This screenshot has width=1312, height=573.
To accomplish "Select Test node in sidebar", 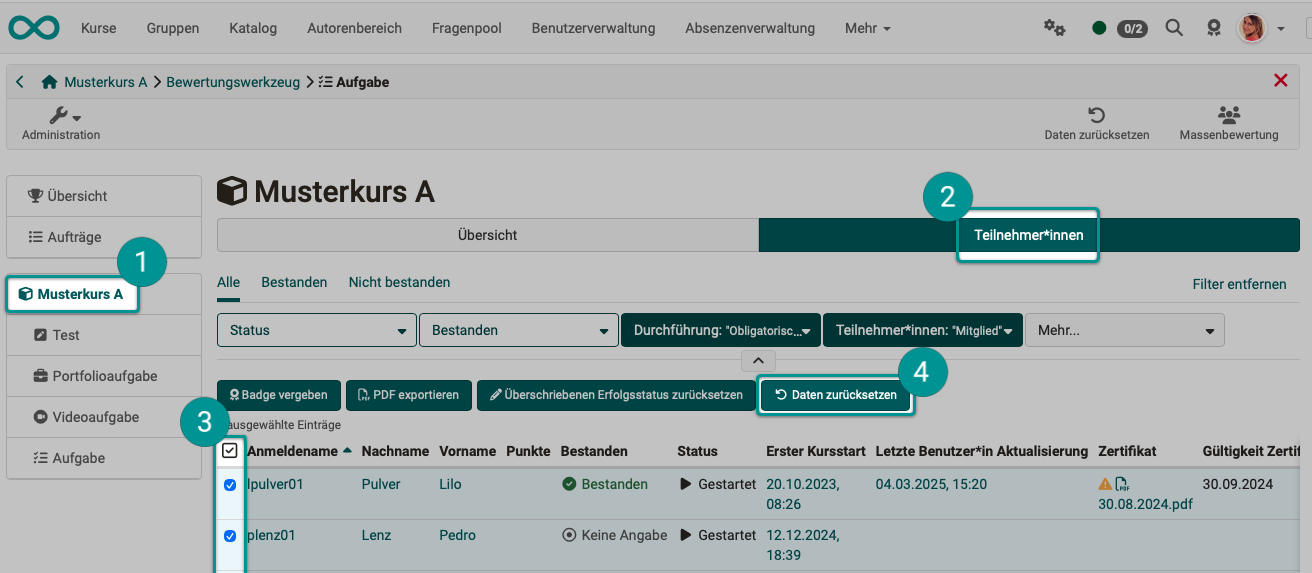I will click(x=104, y=335).
